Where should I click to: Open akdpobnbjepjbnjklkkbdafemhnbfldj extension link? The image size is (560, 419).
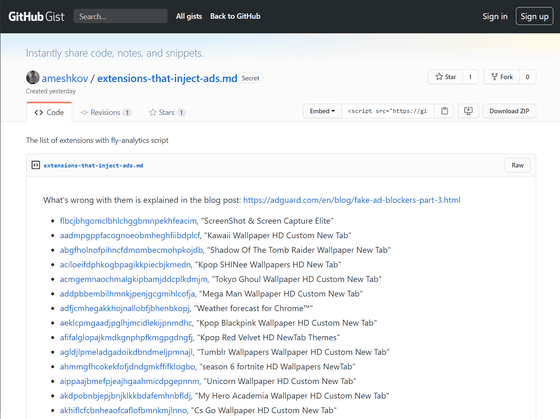(x=125, y=396)
